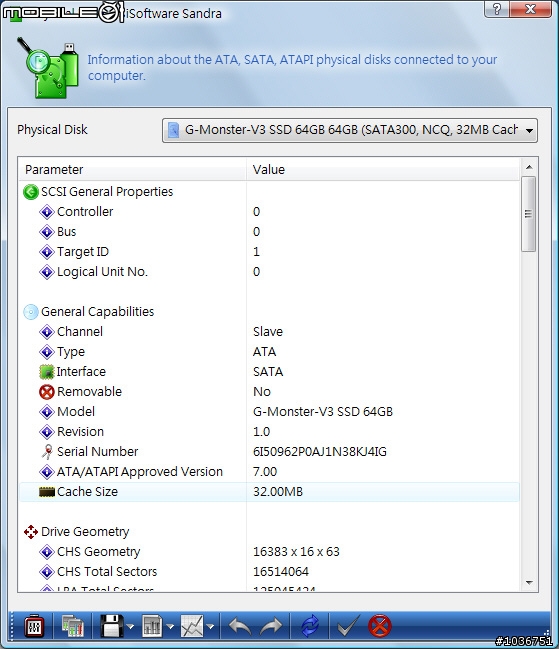
Task: Click the SCSI General Properties group icon
Action: tap(31, 192)
